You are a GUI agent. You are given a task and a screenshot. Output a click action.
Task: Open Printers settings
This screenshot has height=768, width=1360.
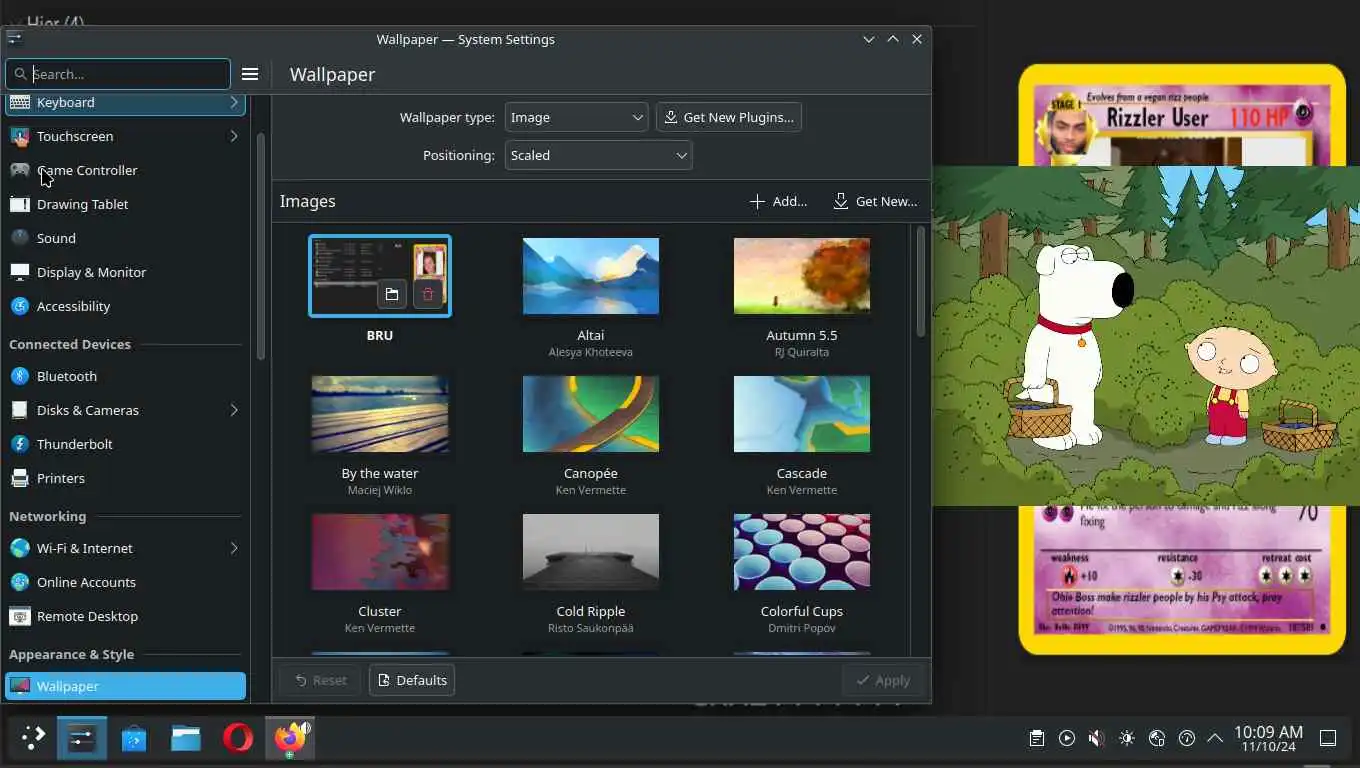point(125,478)
